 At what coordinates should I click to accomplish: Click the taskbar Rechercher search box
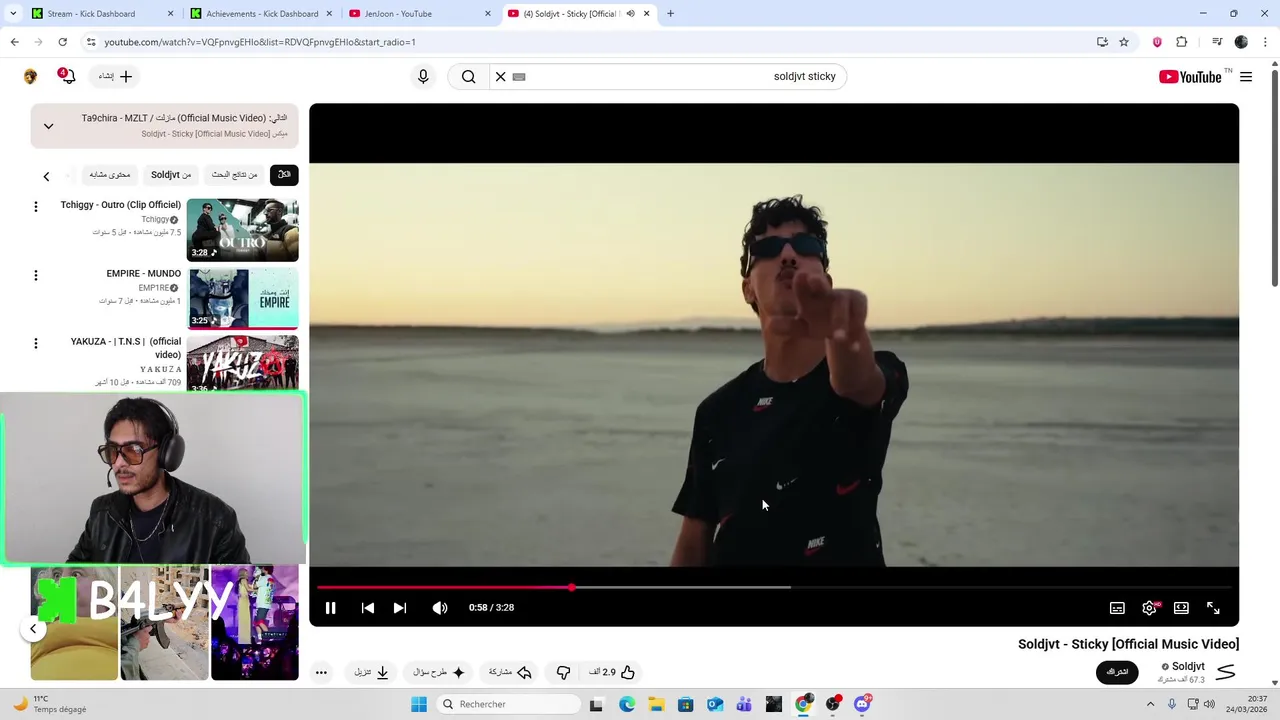[x=508, y=704]
